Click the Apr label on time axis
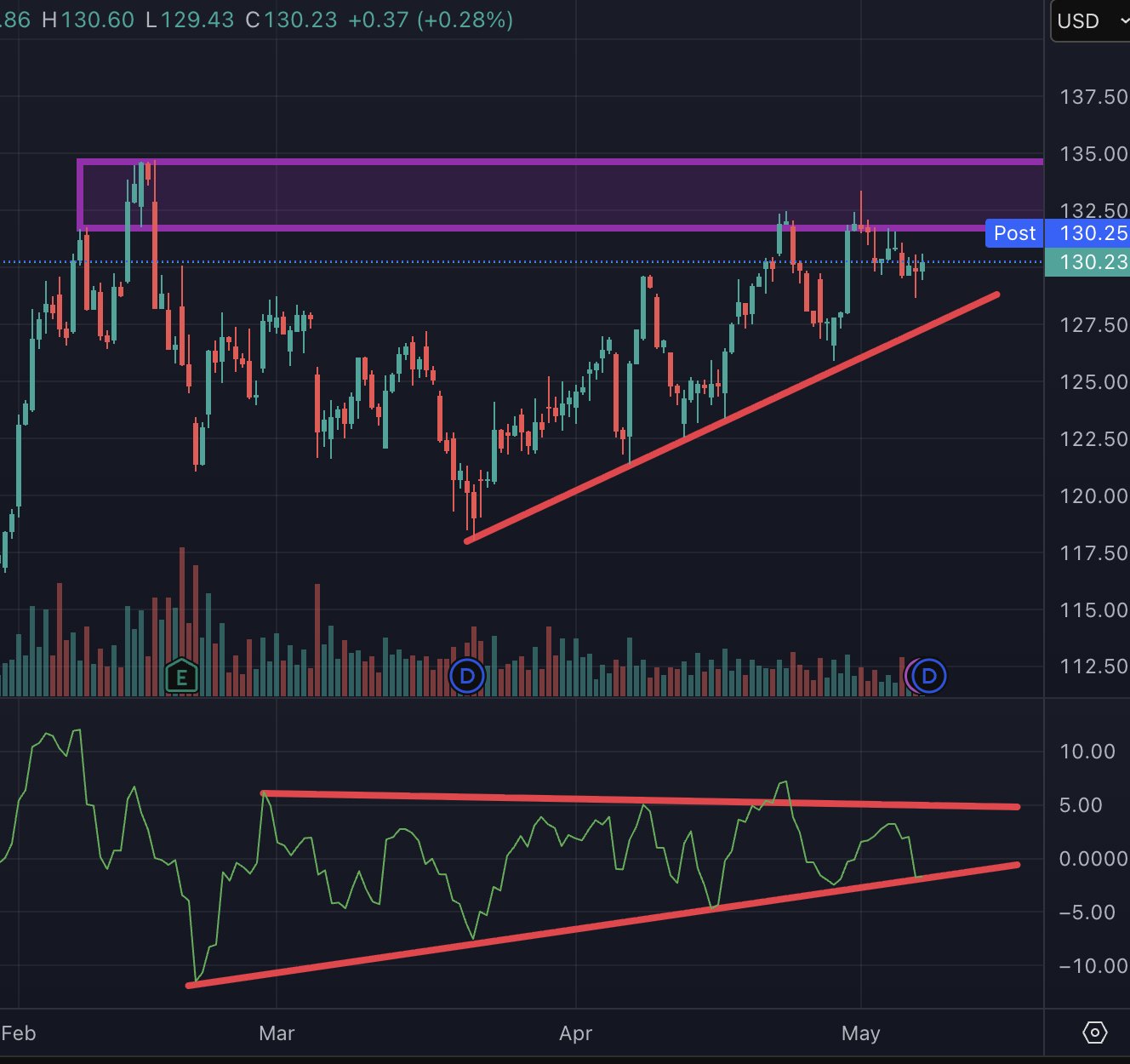Screen dimensions: 1130x1064 pyautogui.click(x=575, y=1033)
